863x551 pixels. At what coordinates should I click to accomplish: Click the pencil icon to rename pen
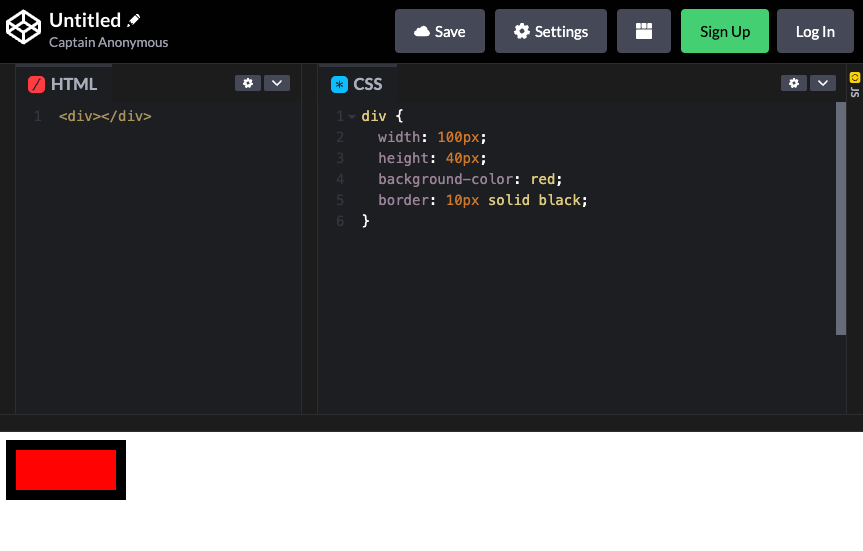click(x=134, y=20)
